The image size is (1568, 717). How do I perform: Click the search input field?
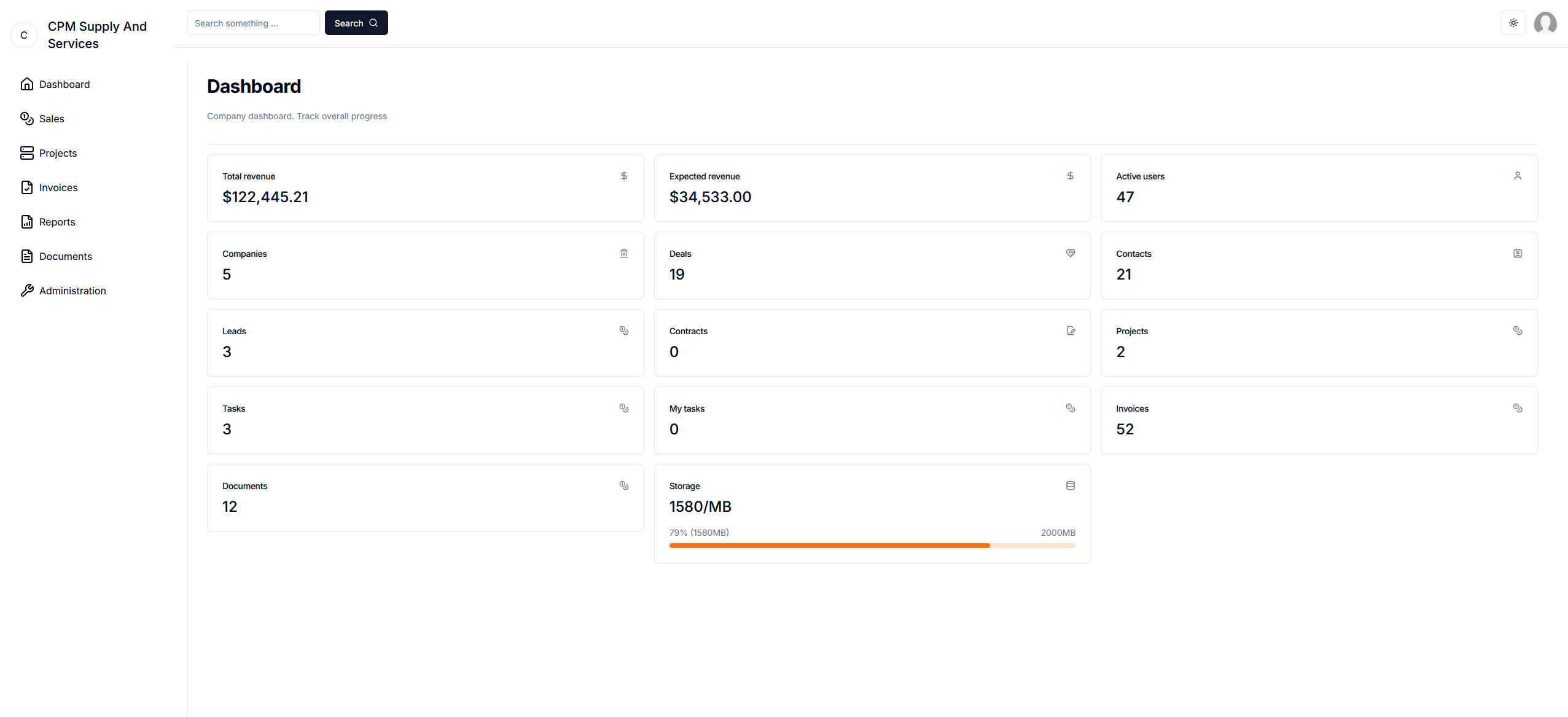[252, 23]
